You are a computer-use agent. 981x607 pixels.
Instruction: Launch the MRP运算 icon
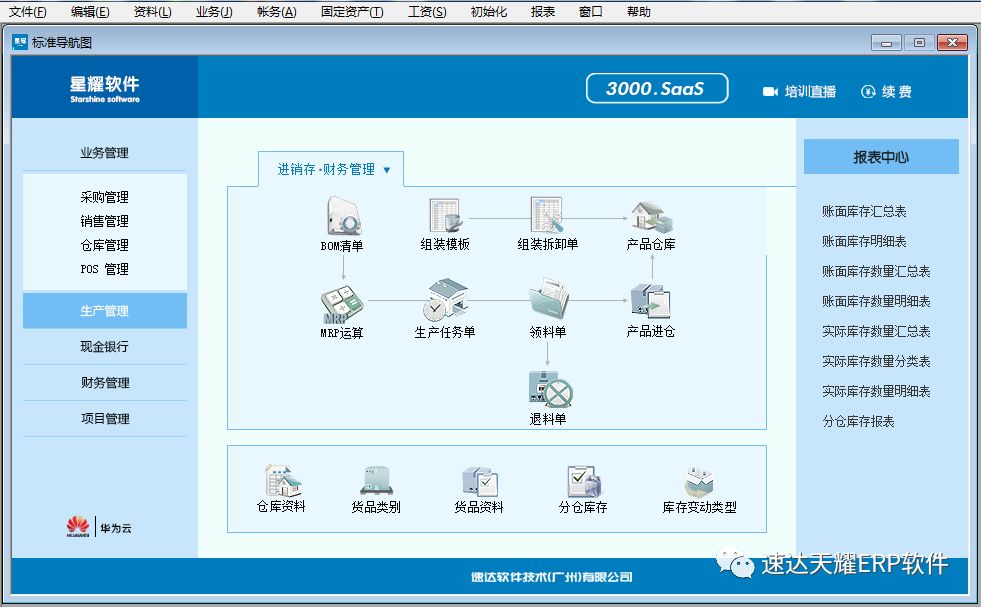tap(342, 303)
